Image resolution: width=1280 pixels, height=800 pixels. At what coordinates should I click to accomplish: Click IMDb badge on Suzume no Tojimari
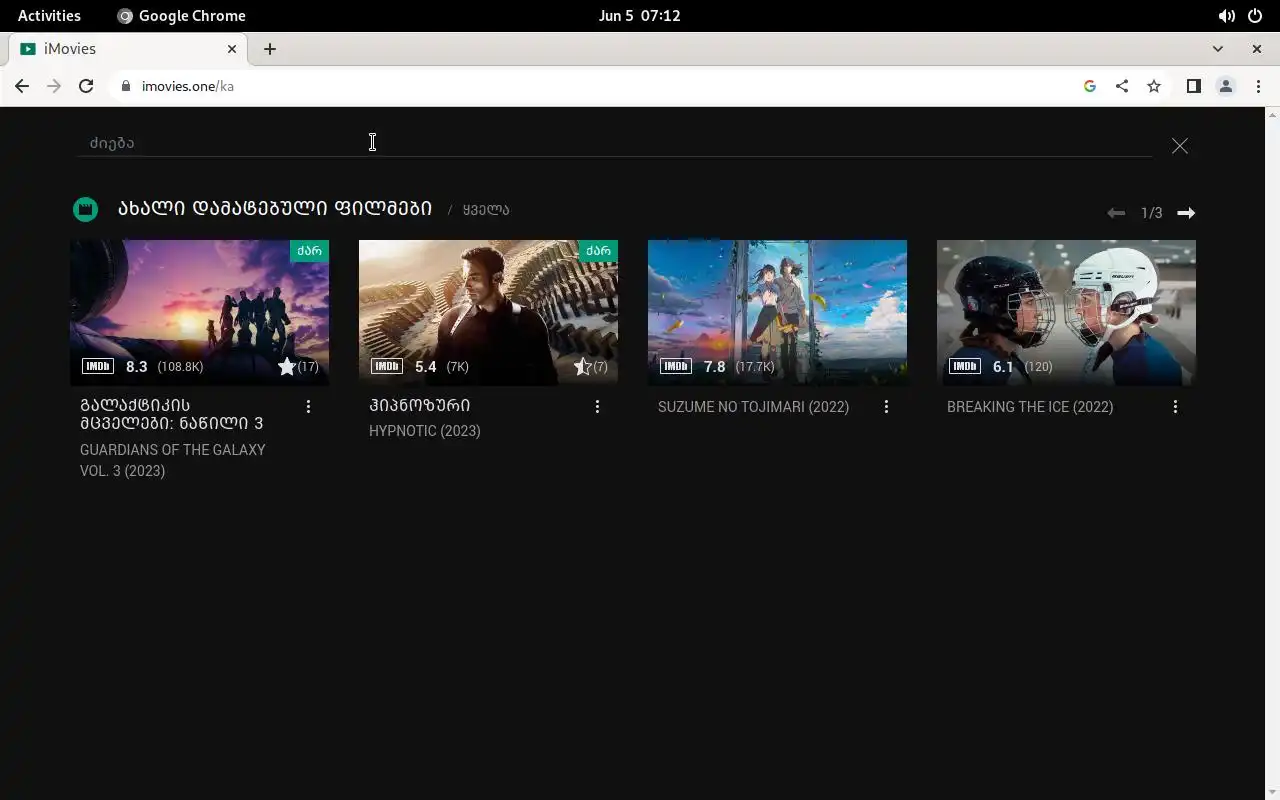coord(676,367)
